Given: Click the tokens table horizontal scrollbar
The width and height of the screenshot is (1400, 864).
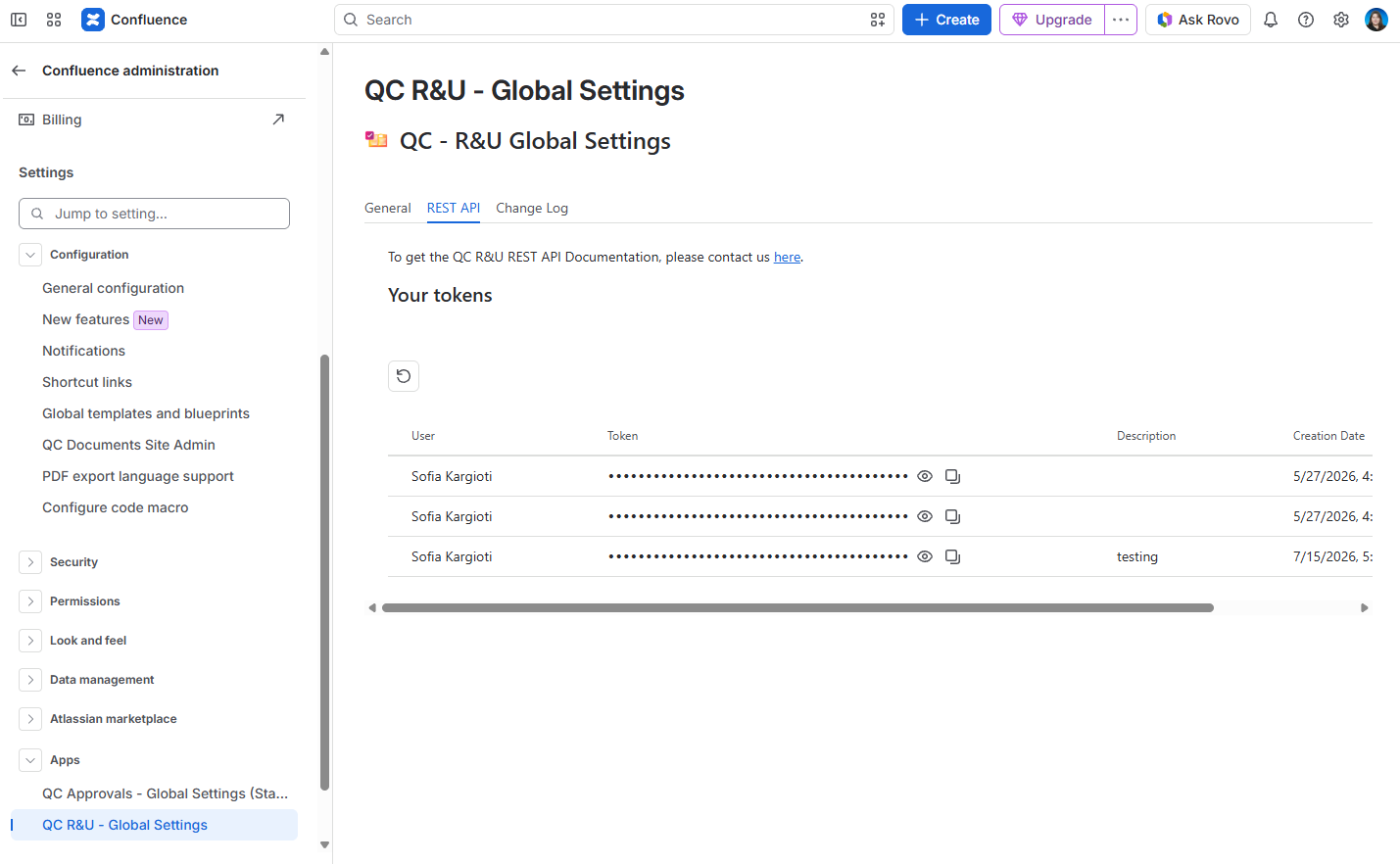Looking at the screenshot, I should point(797,608).
